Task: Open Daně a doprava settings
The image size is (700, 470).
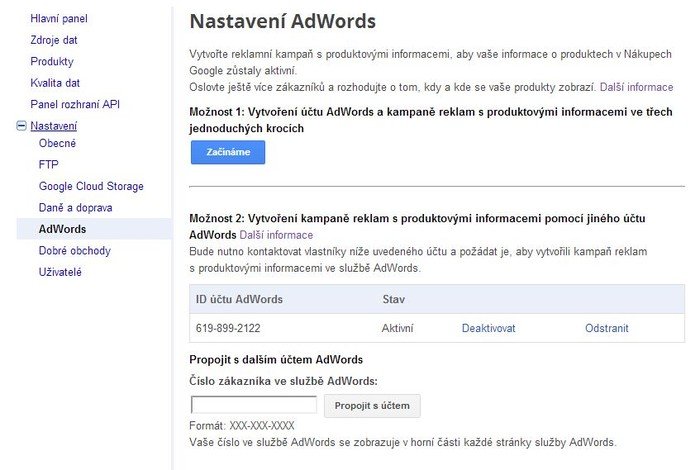Action: click(75, 208)
